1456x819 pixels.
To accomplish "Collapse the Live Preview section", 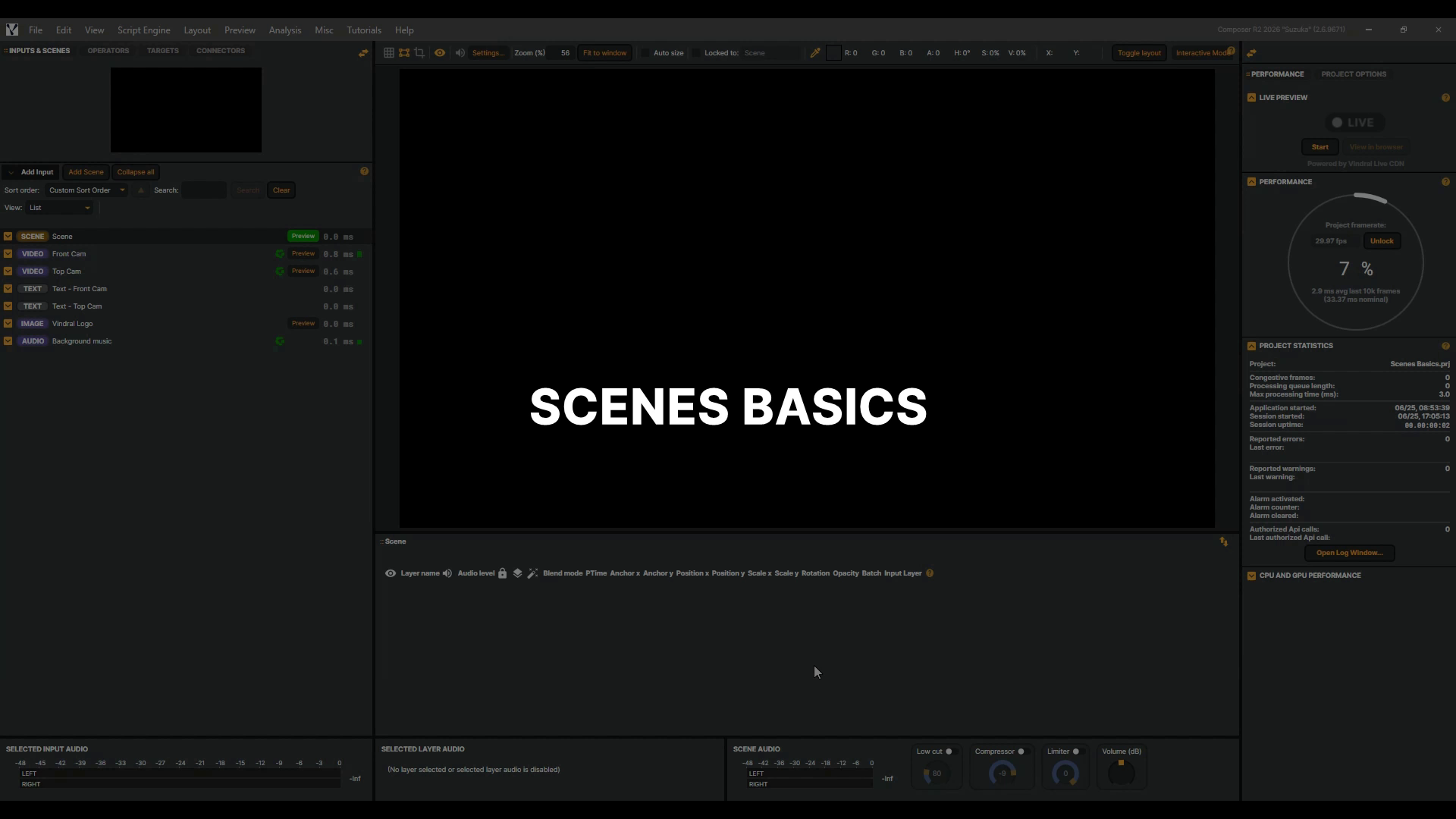I will tap(1251, 98).
